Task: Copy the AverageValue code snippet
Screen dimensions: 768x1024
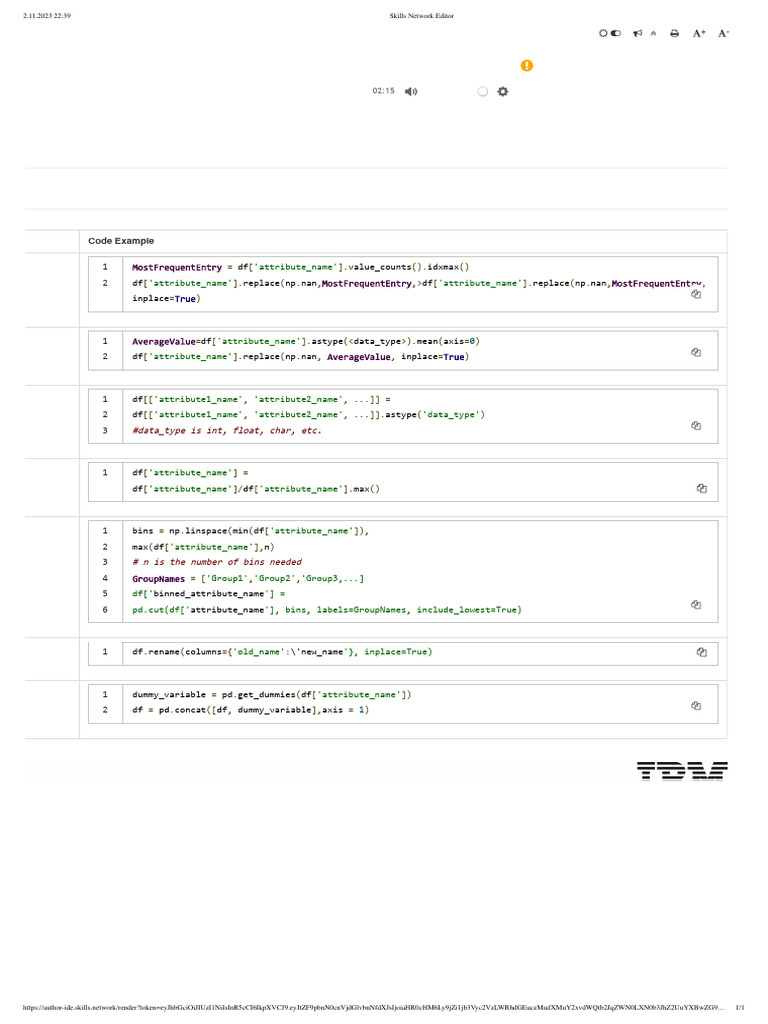Action: coord(696,352)
